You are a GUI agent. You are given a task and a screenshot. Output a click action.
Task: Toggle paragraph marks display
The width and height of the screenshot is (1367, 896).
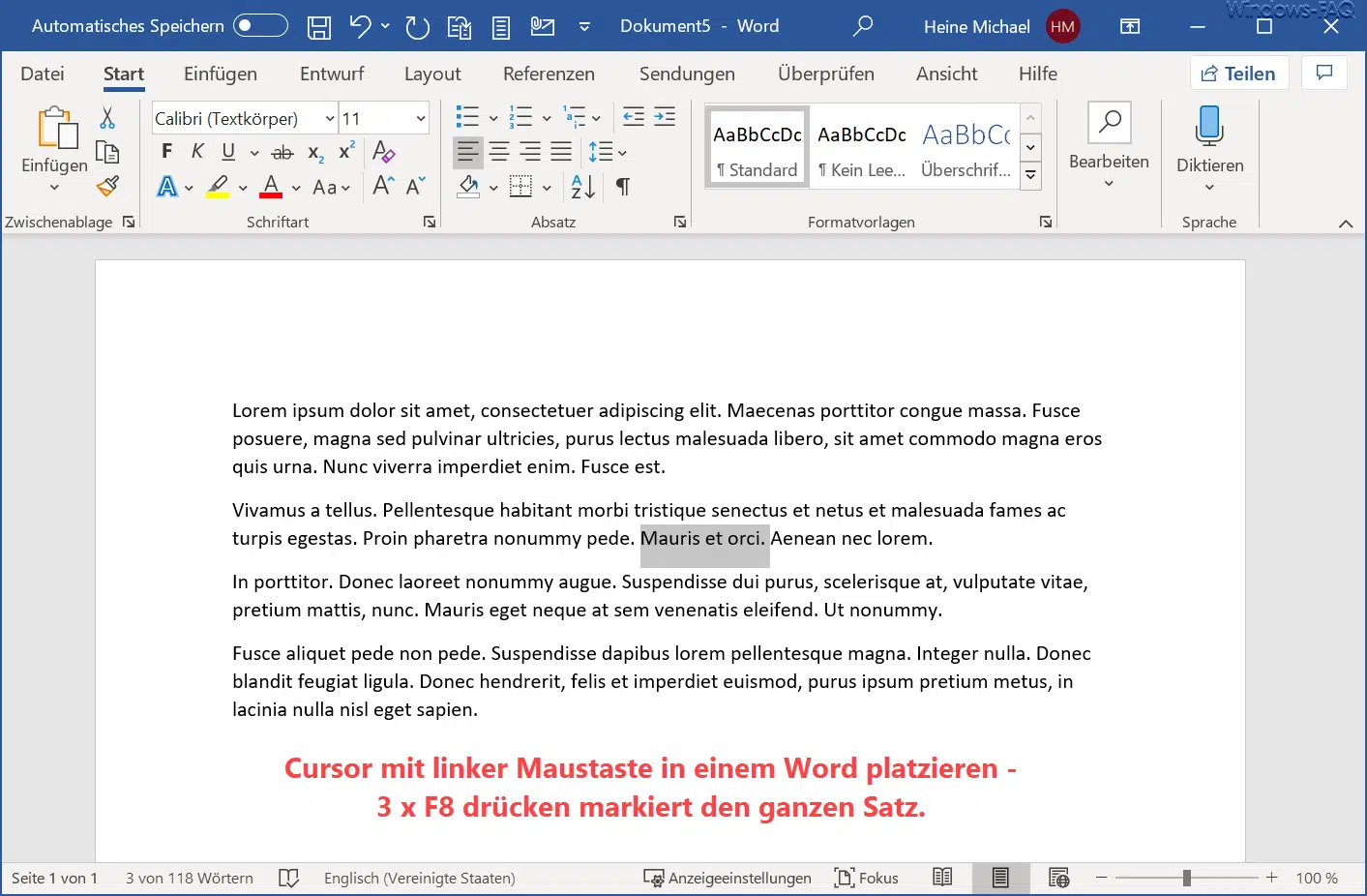click(623, 186)
